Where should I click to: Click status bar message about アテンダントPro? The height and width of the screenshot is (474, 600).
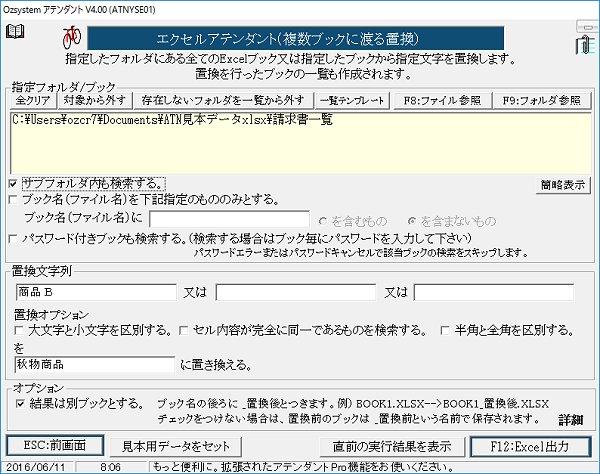[303, 467]
